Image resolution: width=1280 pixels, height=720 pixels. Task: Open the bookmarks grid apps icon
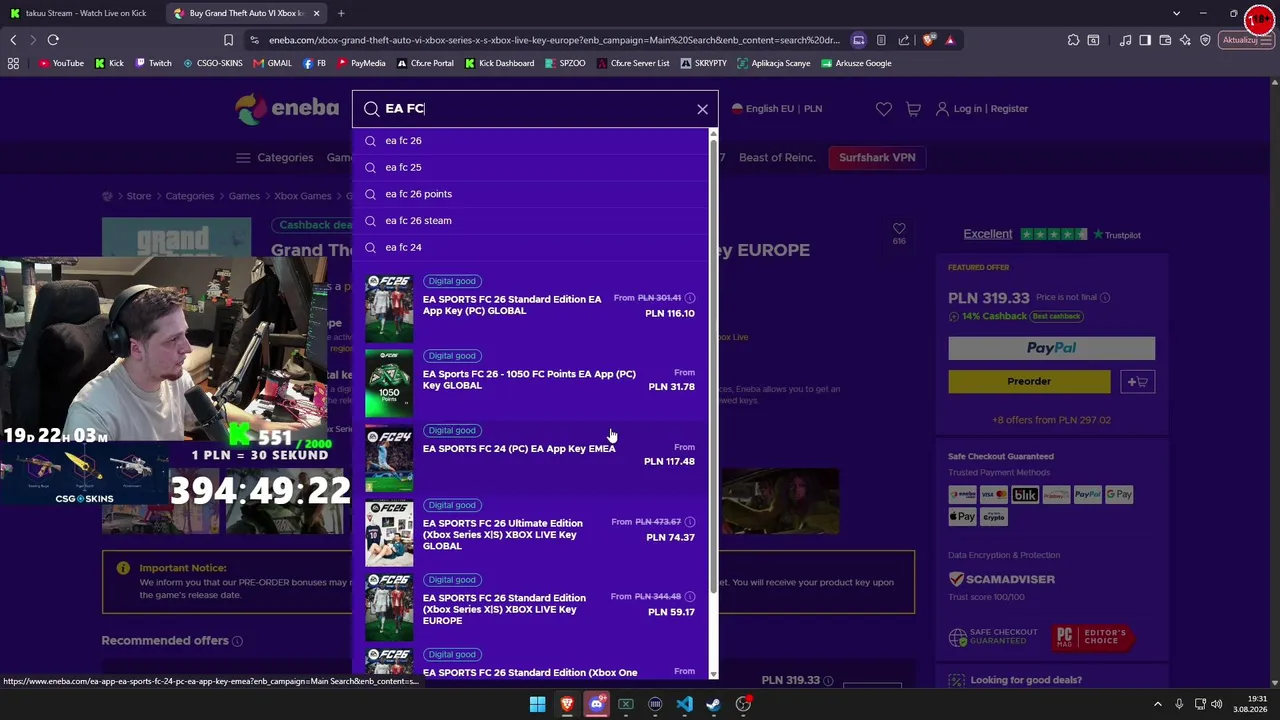[13, 63]
